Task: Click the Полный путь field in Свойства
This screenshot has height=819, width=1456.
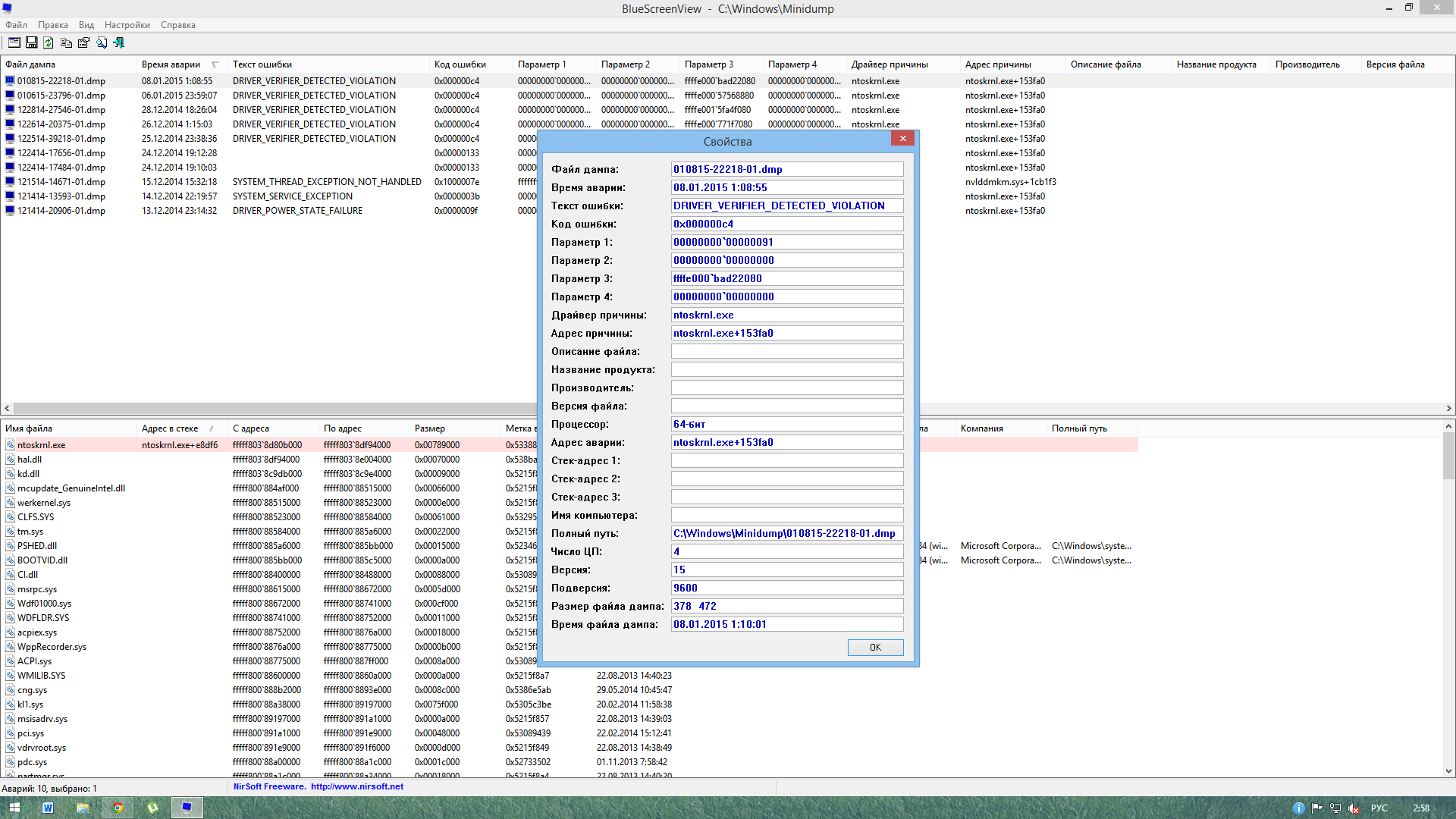Action: pos(786,533)
